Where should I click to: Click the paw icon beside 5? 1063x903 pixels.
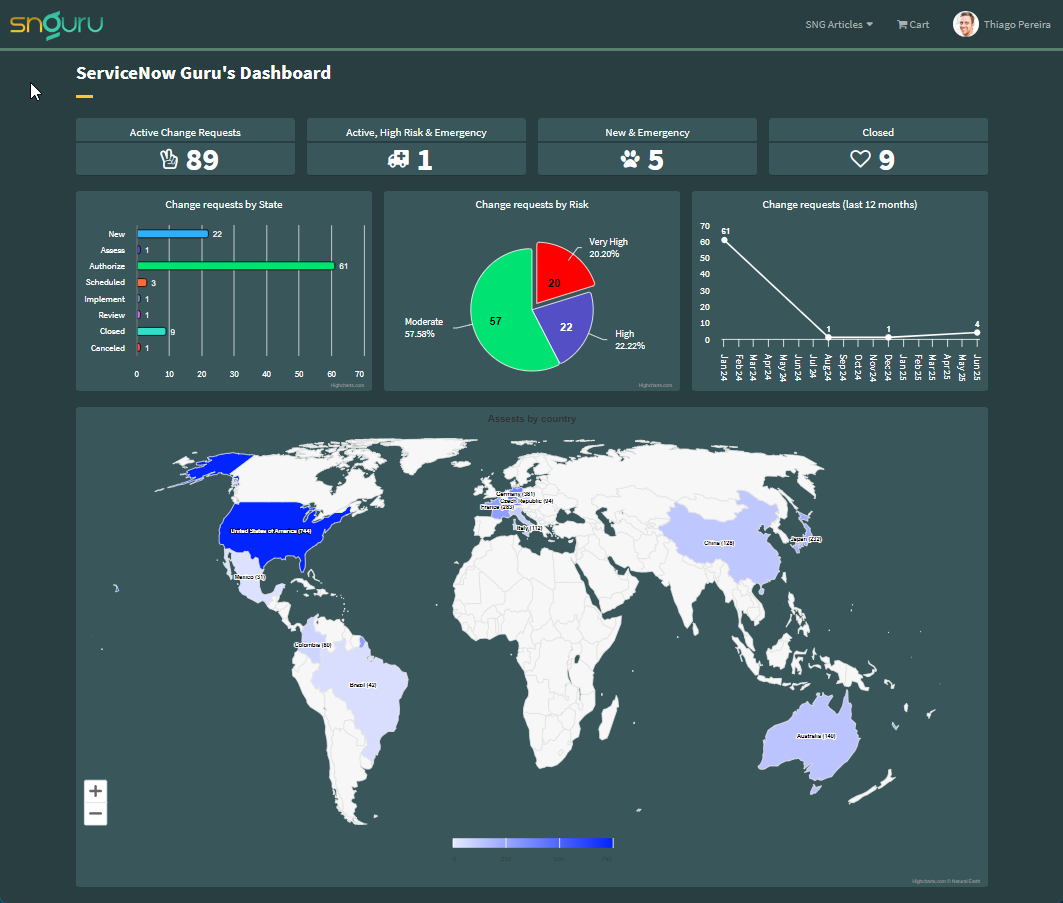tap(630, 159)
